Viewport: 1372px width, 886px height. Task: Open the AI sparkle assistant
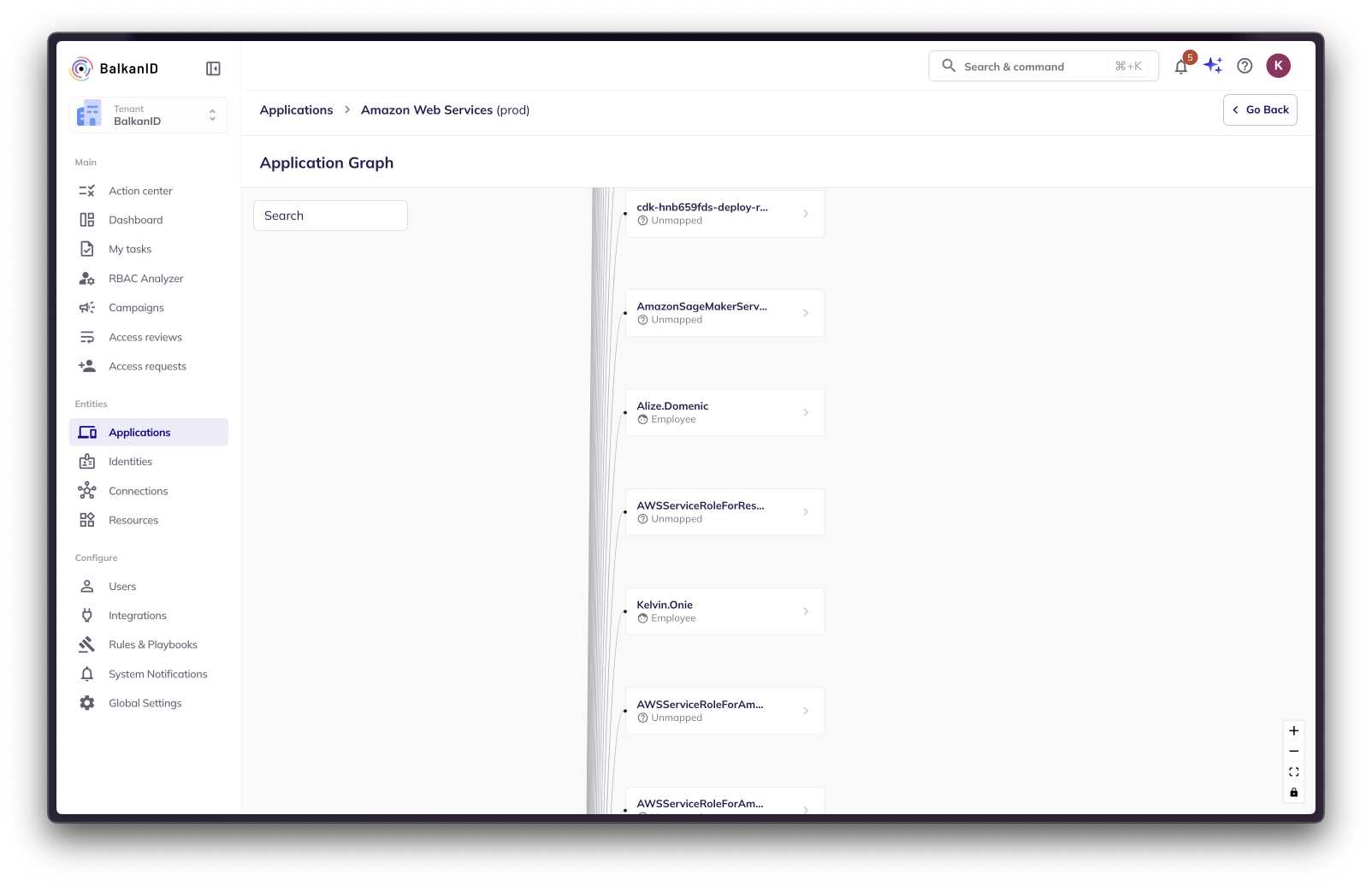[1213, 66]
